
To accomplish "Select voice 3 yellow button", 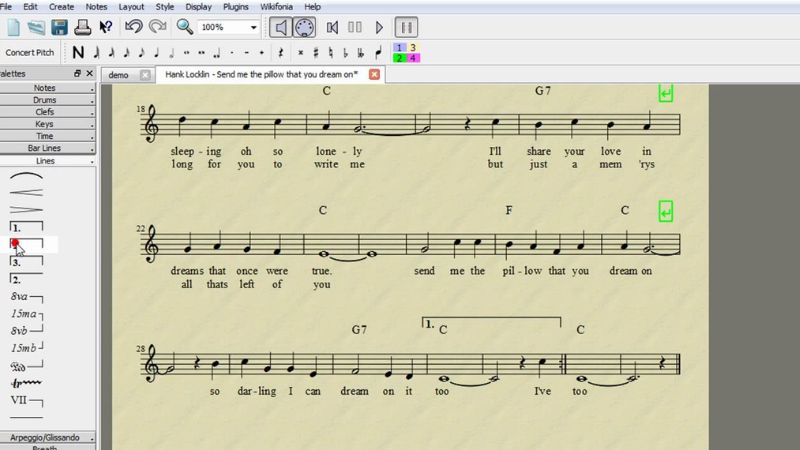I will 413,47.
